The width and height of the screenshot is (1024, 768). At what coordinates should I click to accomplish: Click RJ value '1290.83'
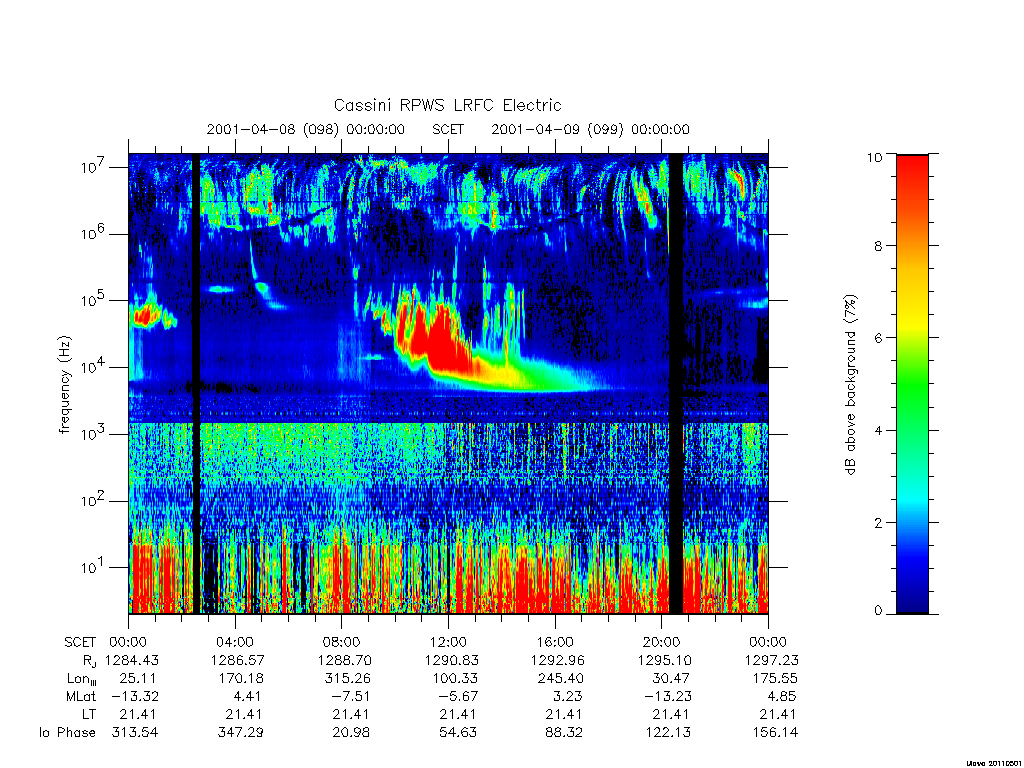pyautogui.click(x=452, y=661)
